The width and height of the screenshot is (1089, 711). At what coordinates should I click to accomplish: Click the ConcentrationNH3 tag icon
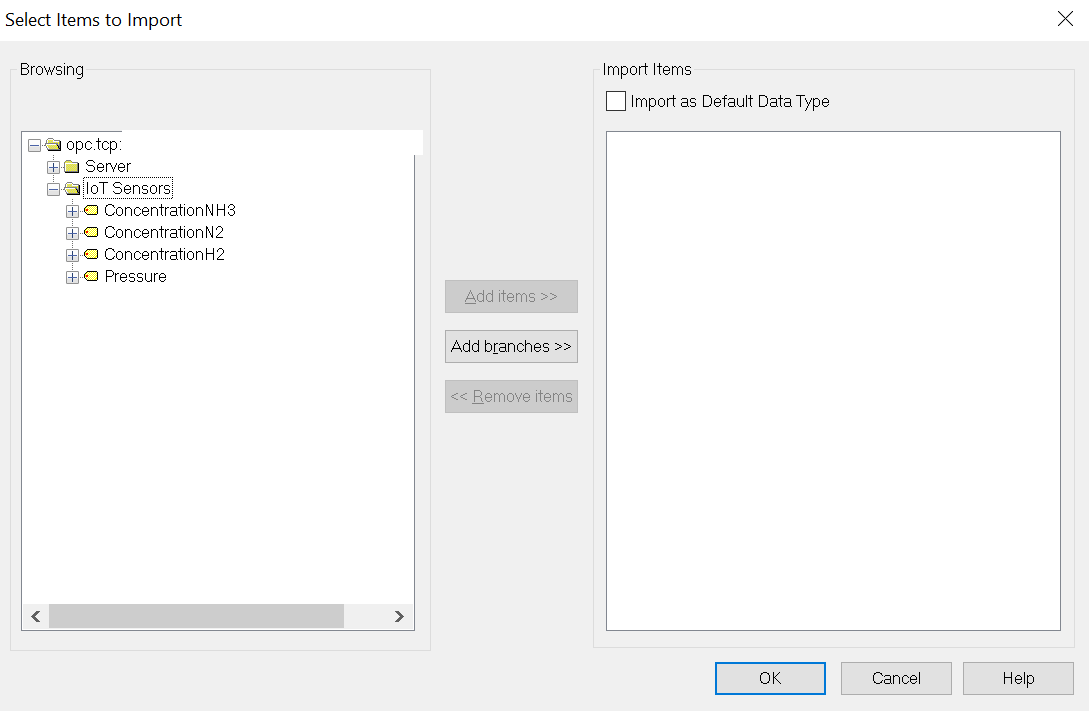(x=91, y=211)
